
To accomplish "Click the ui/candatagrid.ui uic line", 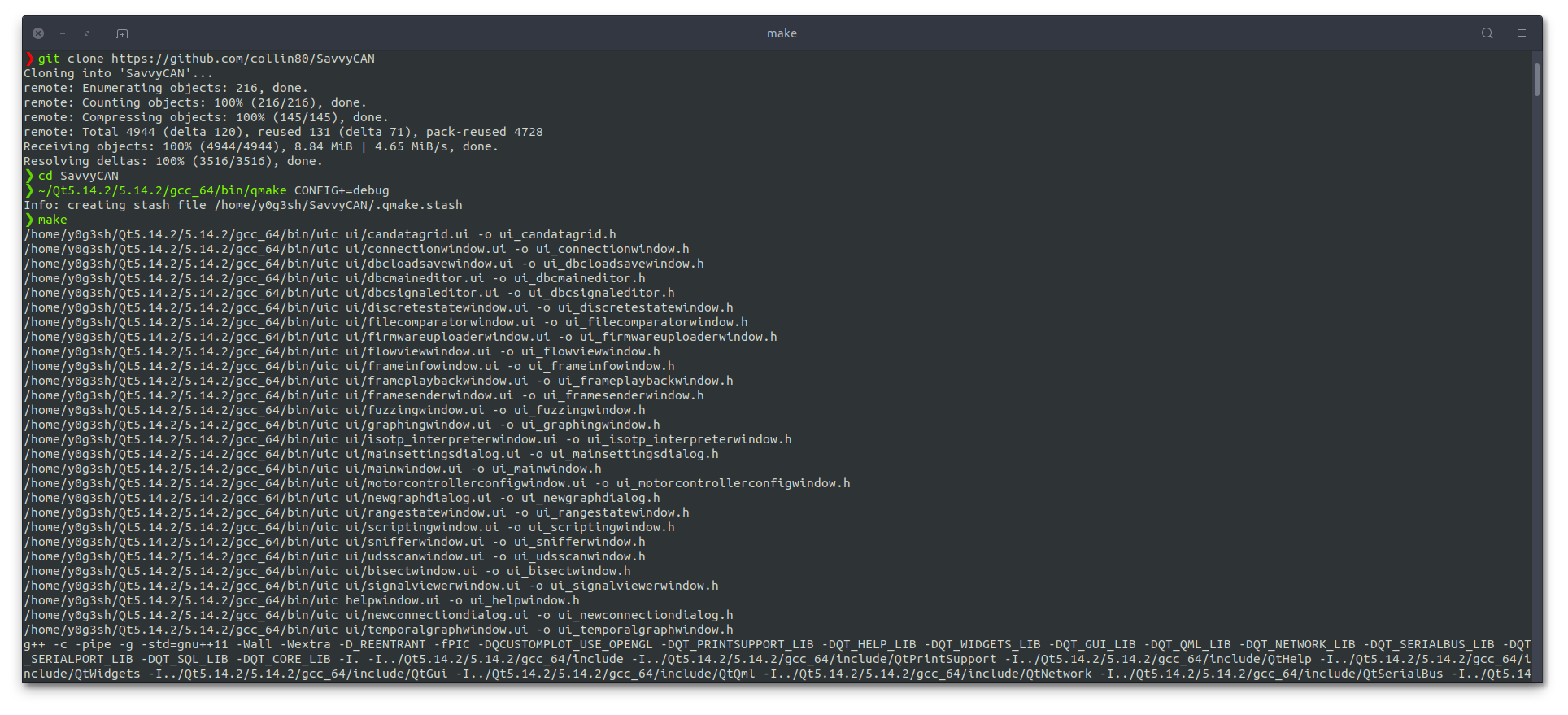I will tap(320, 234).
